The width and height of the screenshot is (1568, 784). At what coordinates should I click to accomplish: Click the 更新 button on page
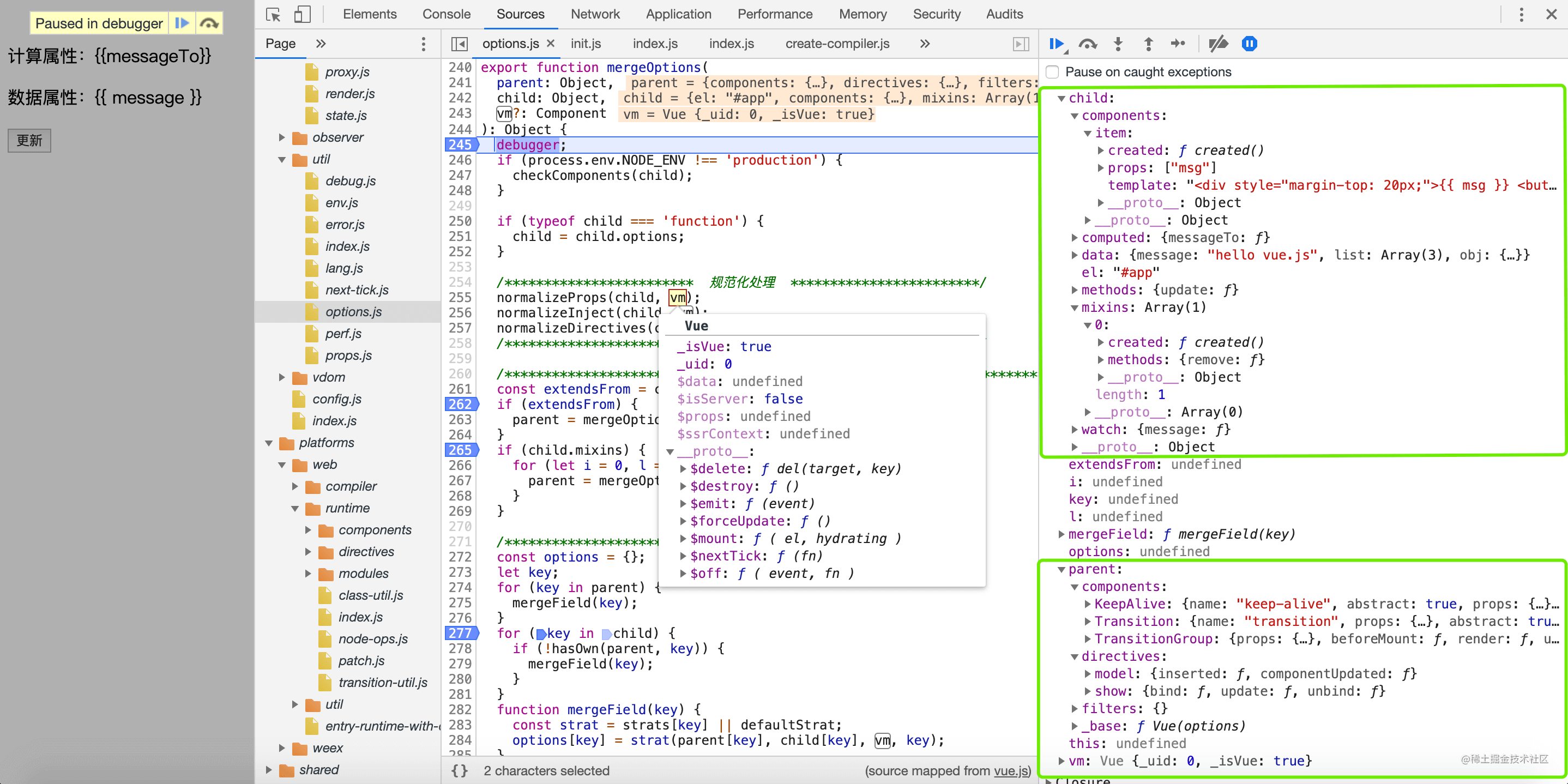29,141
